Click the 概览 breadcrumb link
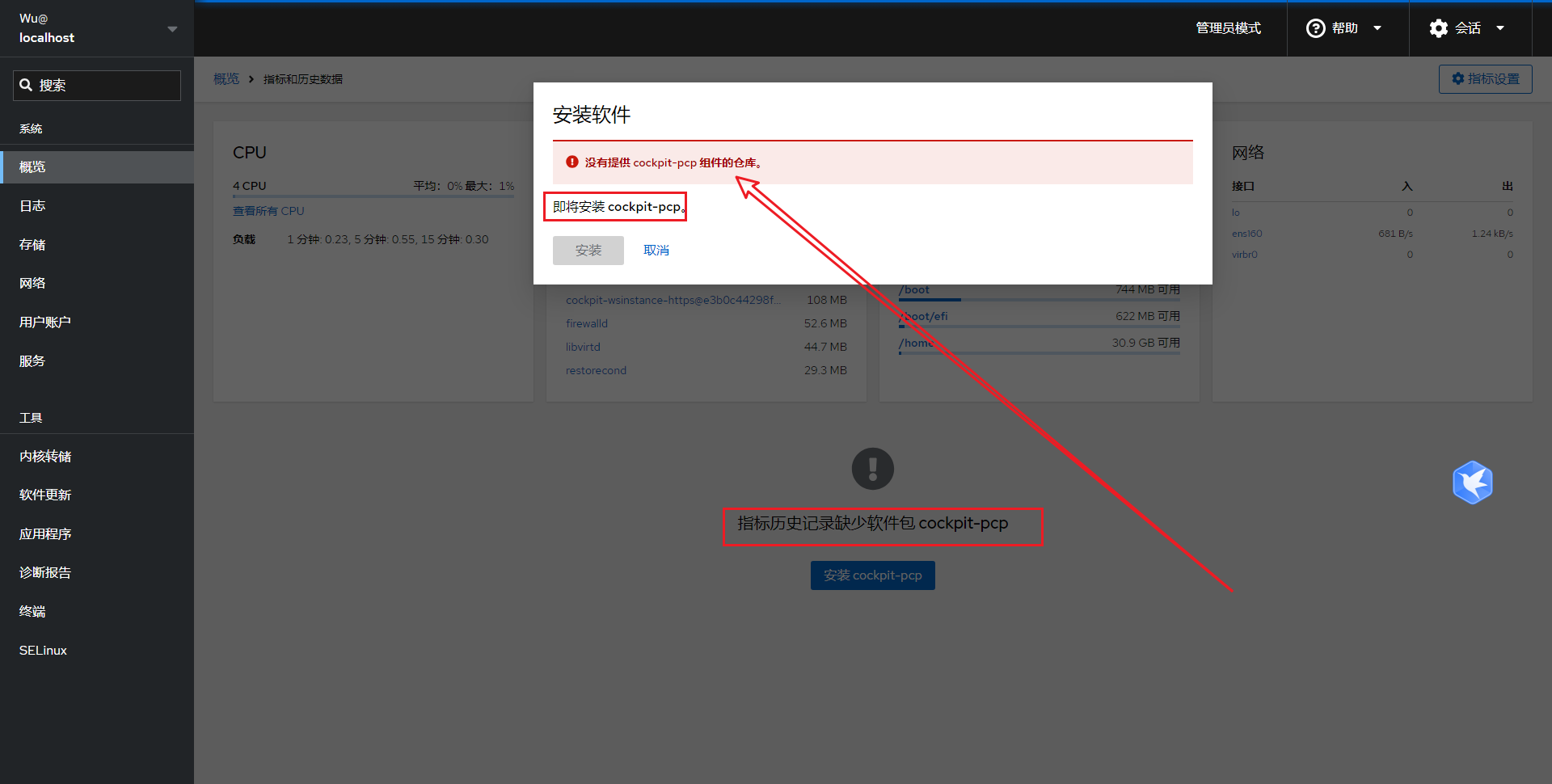This screenshot has width=1552, height=784. pyautogui.click(x=226, y=79)
